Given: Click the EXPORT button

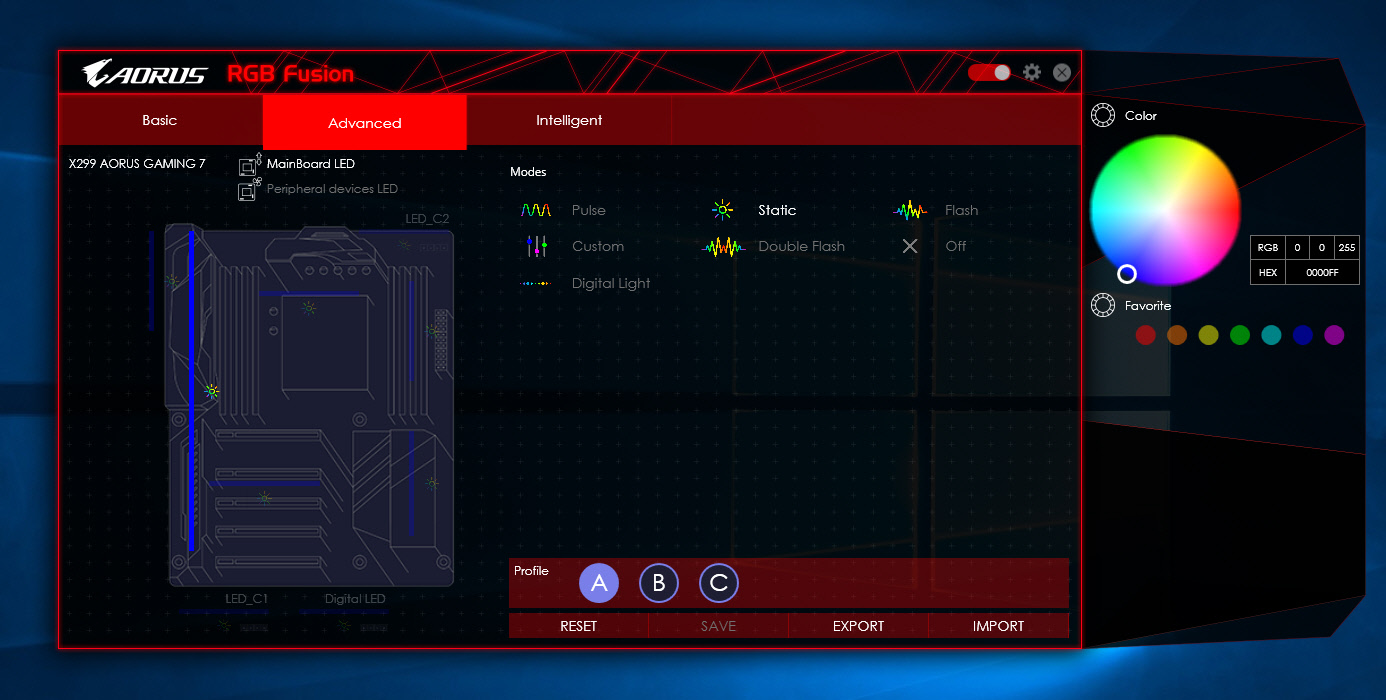Looking at the screenshot, I should pos(858,626).
